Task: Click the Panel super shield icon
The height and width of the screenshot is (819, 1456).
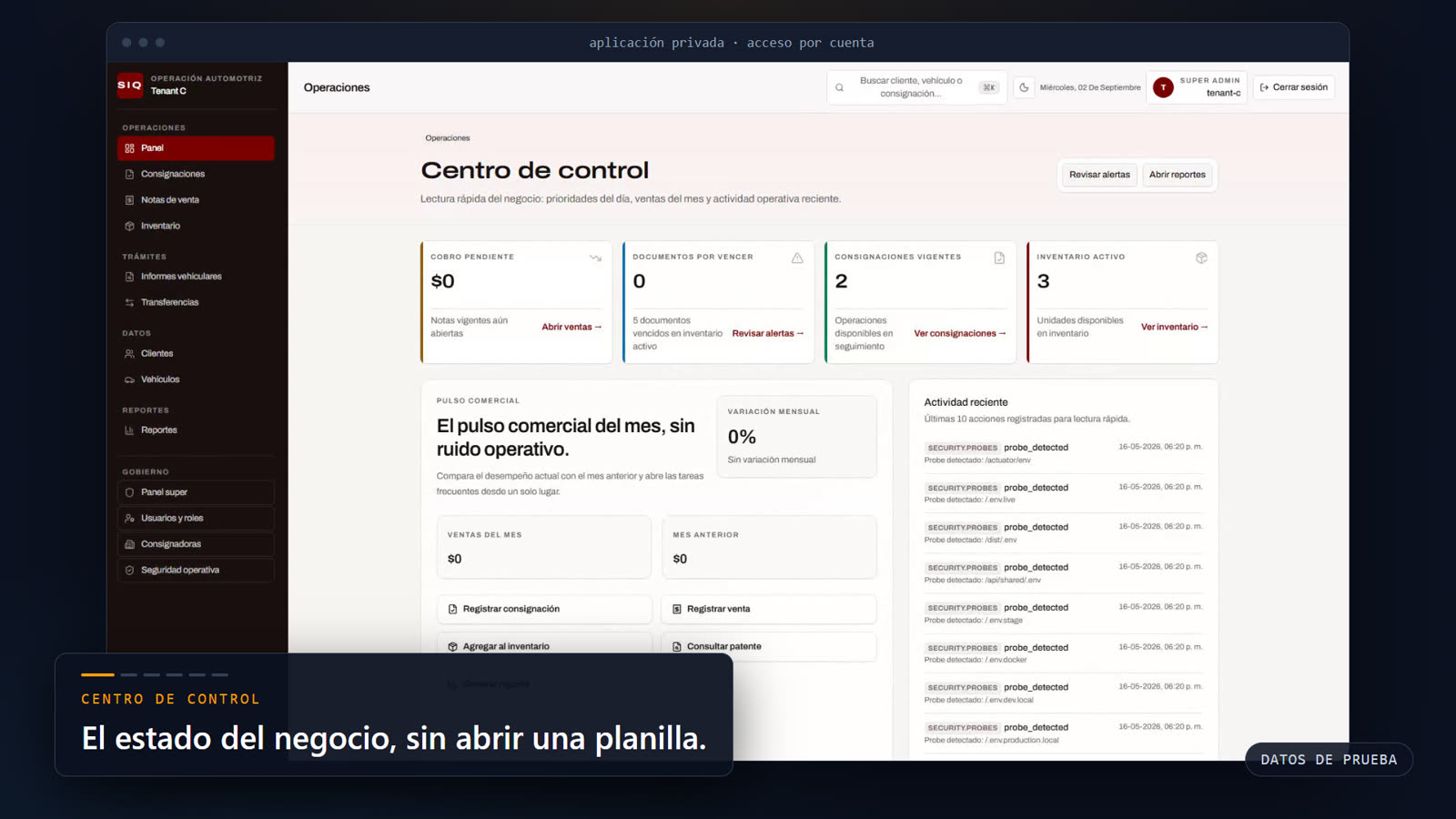Action: pos(129,492)
